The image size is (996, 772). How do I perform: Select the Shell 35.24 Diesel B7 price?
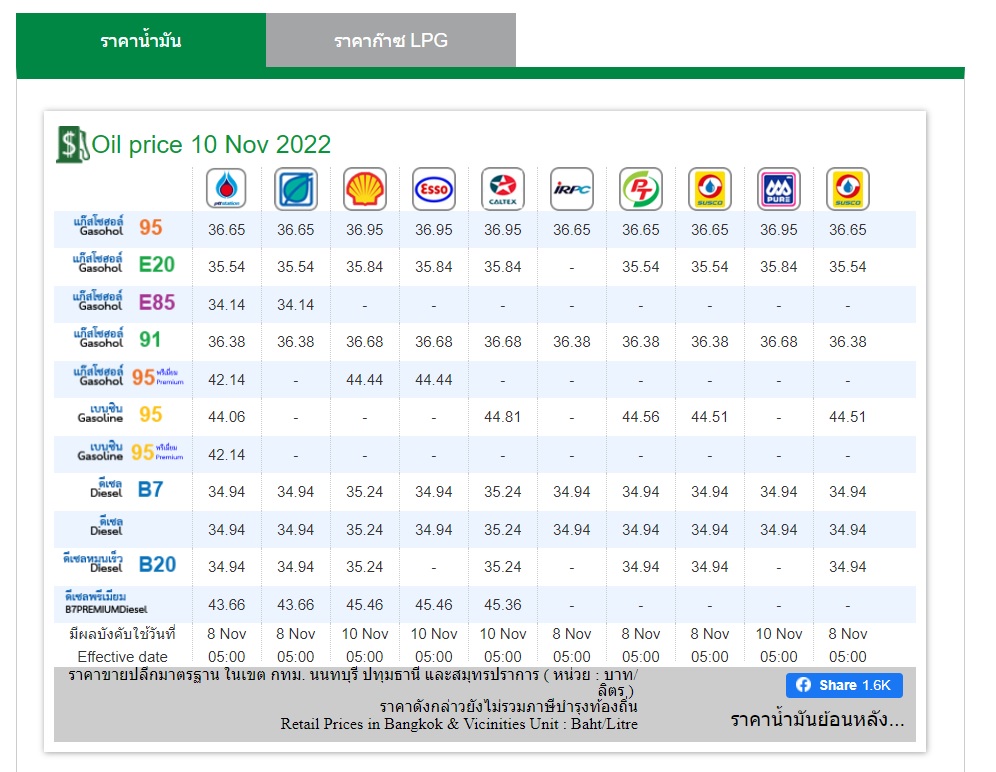point(365,492)
